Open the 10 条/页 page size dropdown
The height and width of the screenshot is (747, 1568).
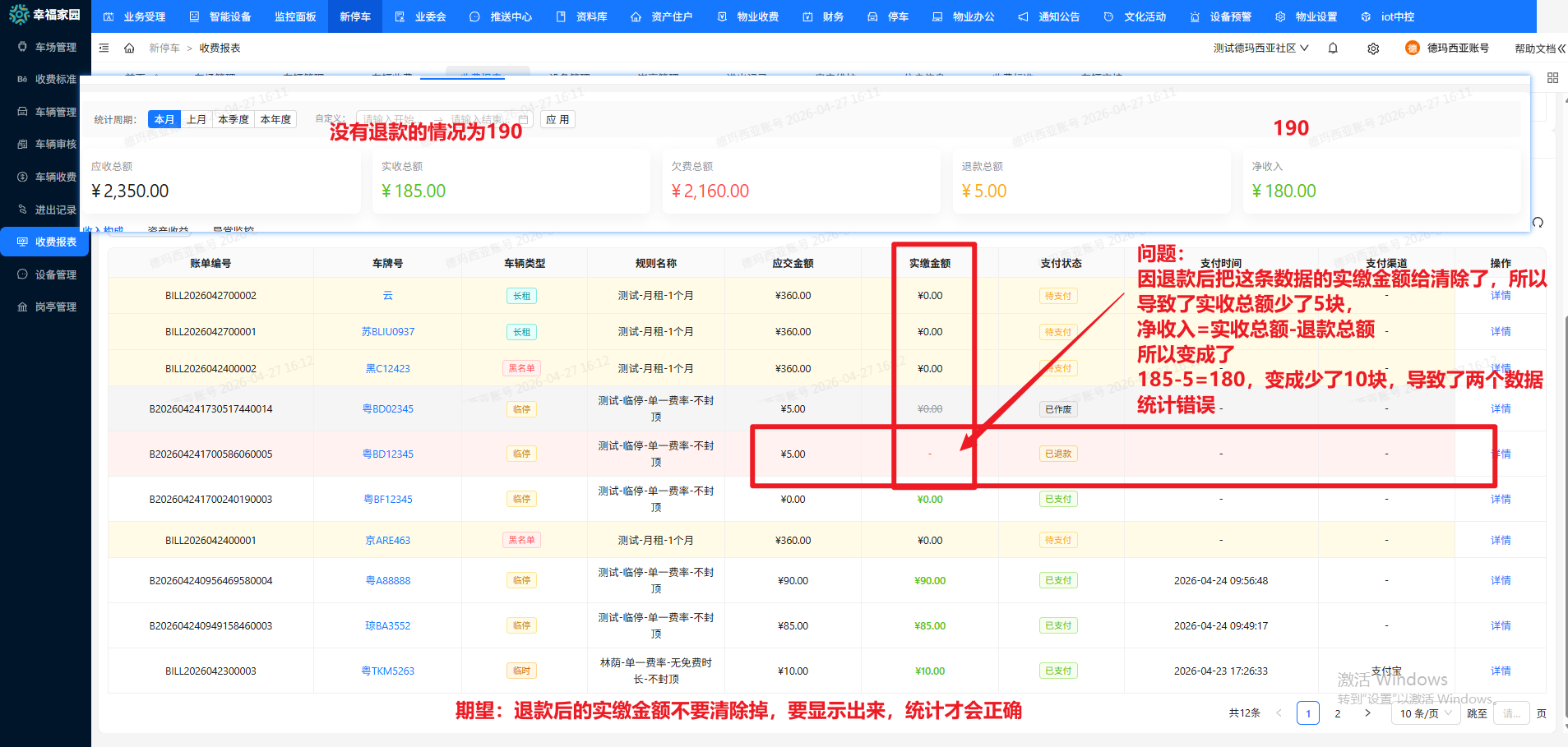point(1426,713)
